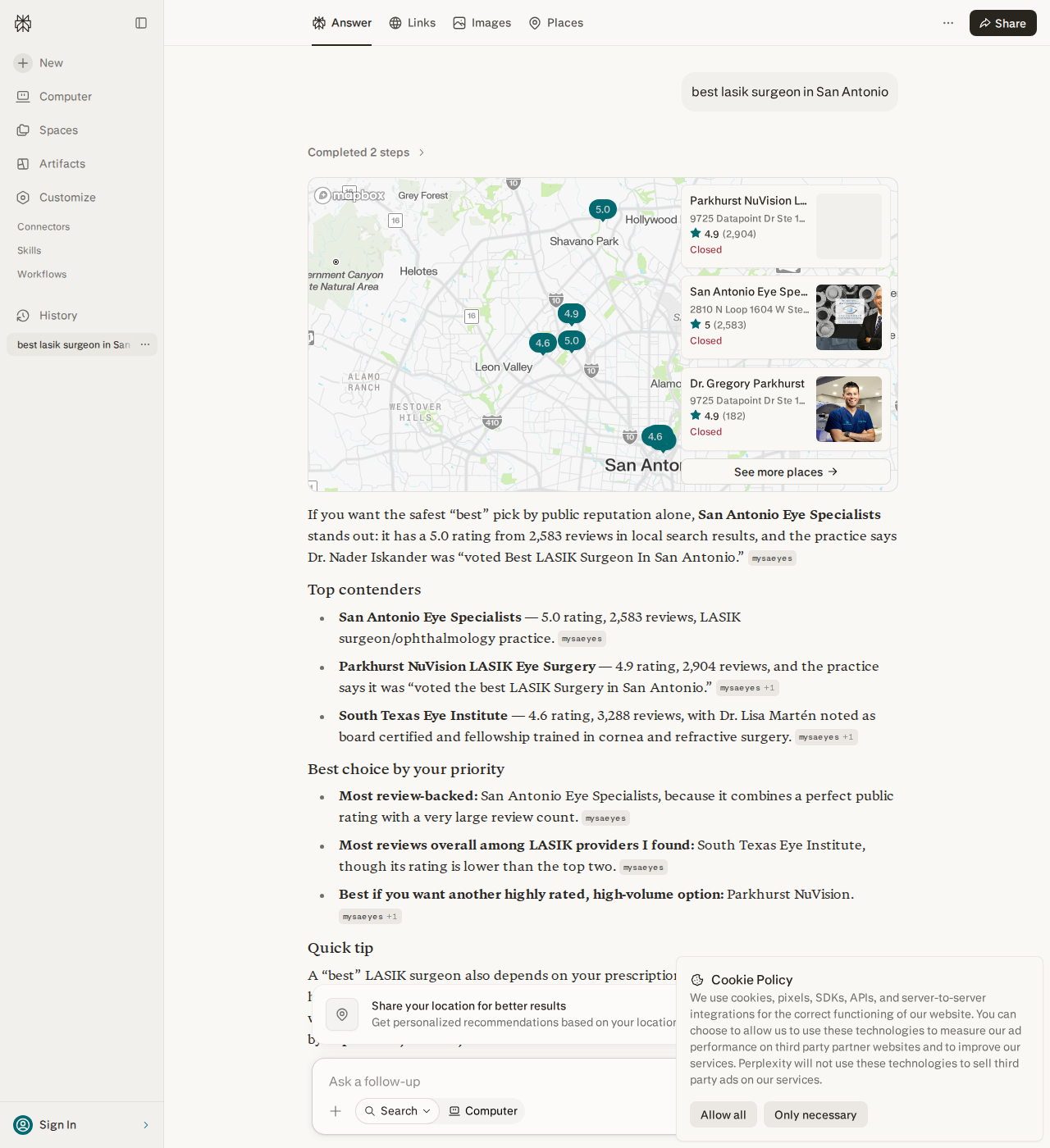Toggle the Computer mode in follow-up box

coord(483,1111)
